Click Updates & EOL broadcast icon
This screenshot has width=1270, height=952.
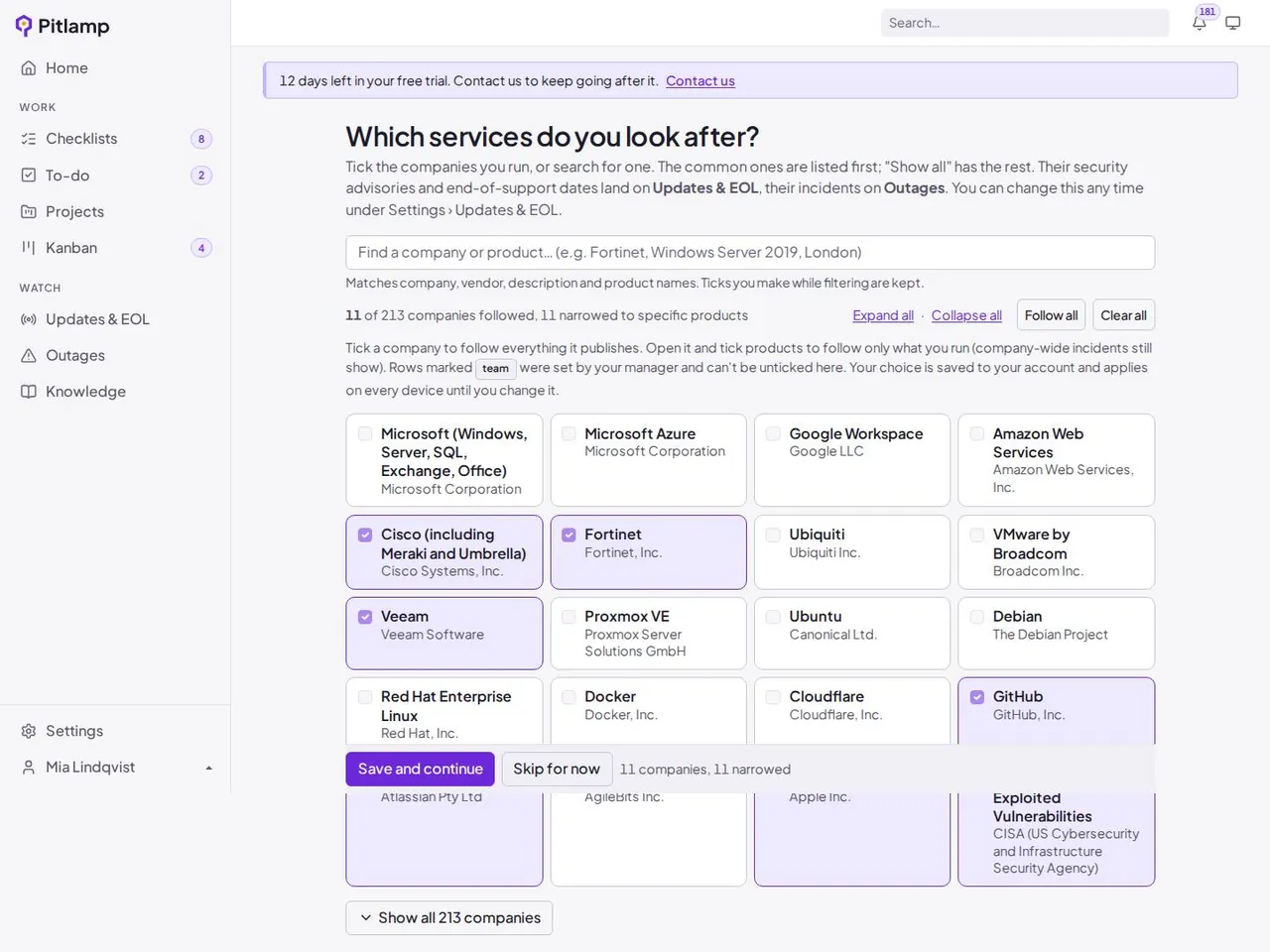point(29,319)
